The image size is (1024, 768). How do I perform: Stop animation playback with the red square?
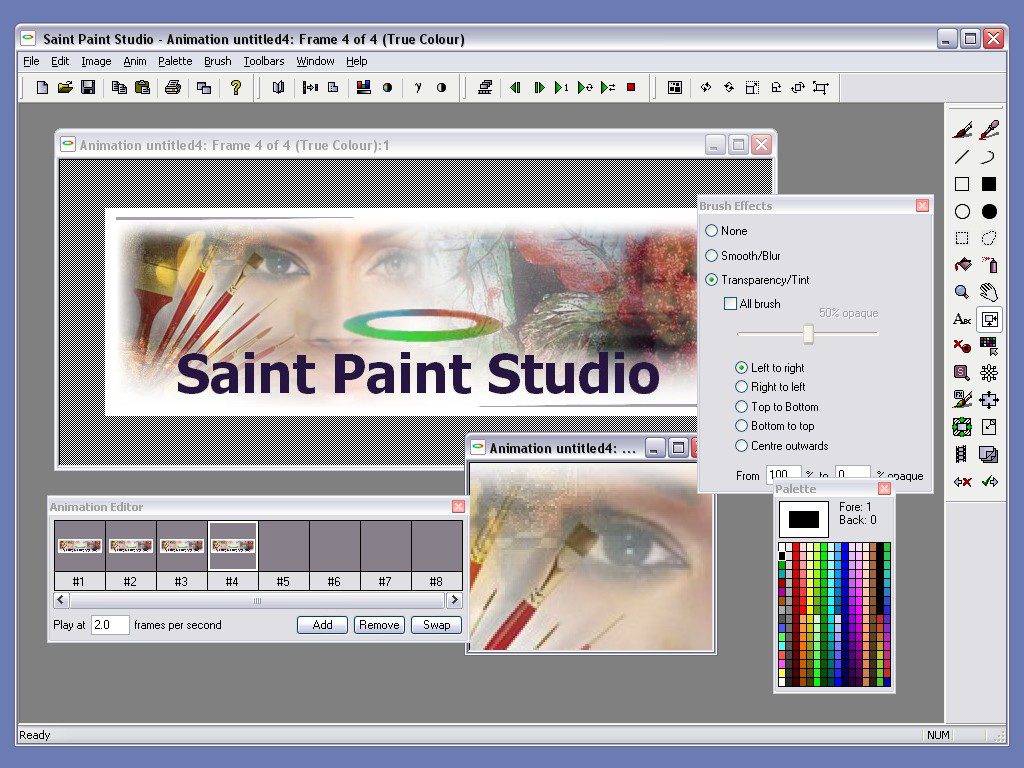[630, 87]
